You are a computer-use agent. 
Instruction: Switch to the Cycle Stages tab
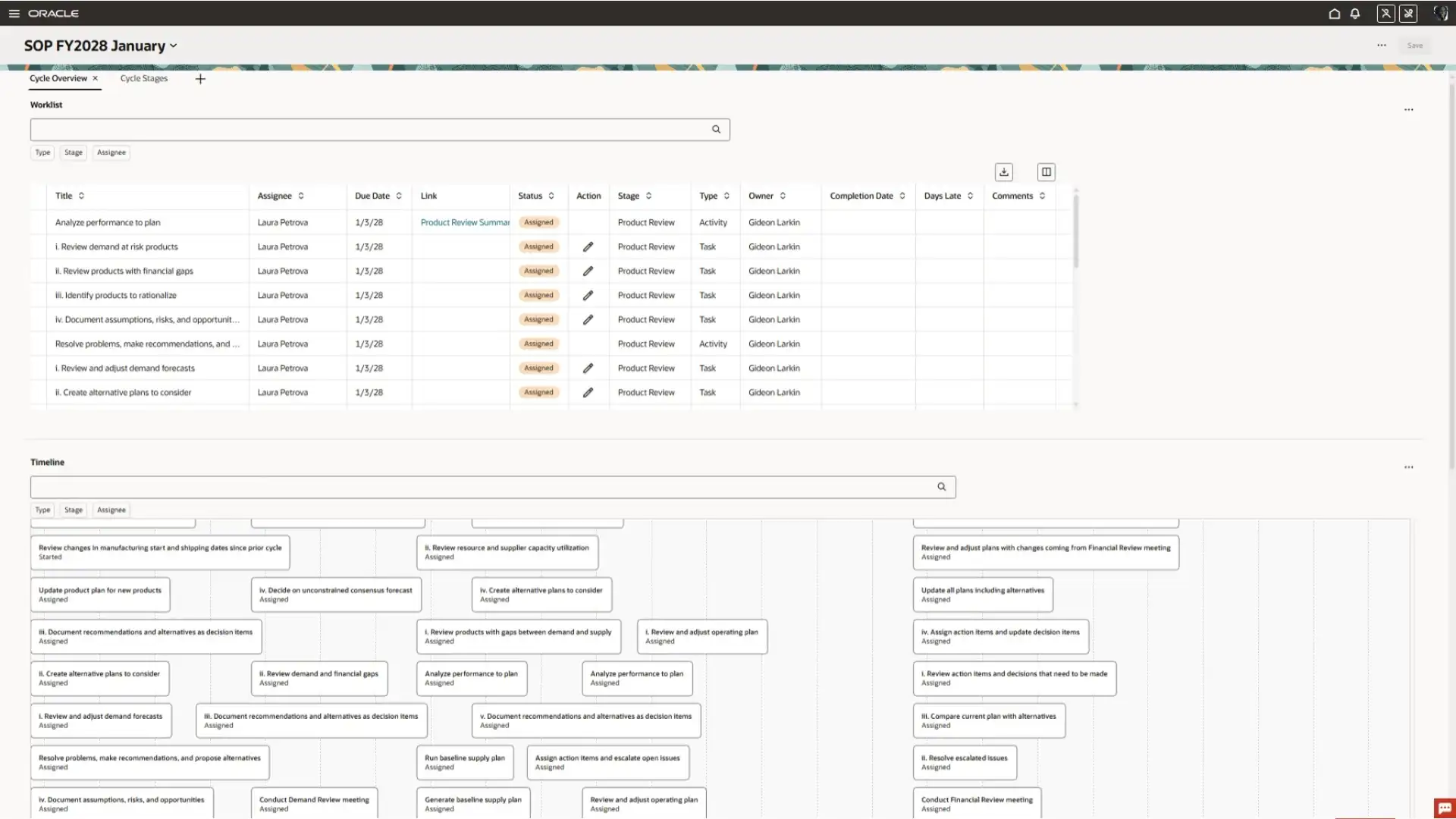(143, 79)
